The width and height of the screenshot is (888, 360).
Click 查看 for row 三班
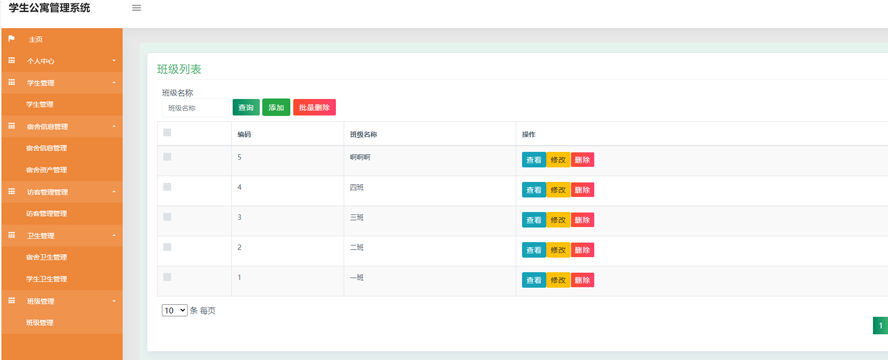[x=534, y=220]
